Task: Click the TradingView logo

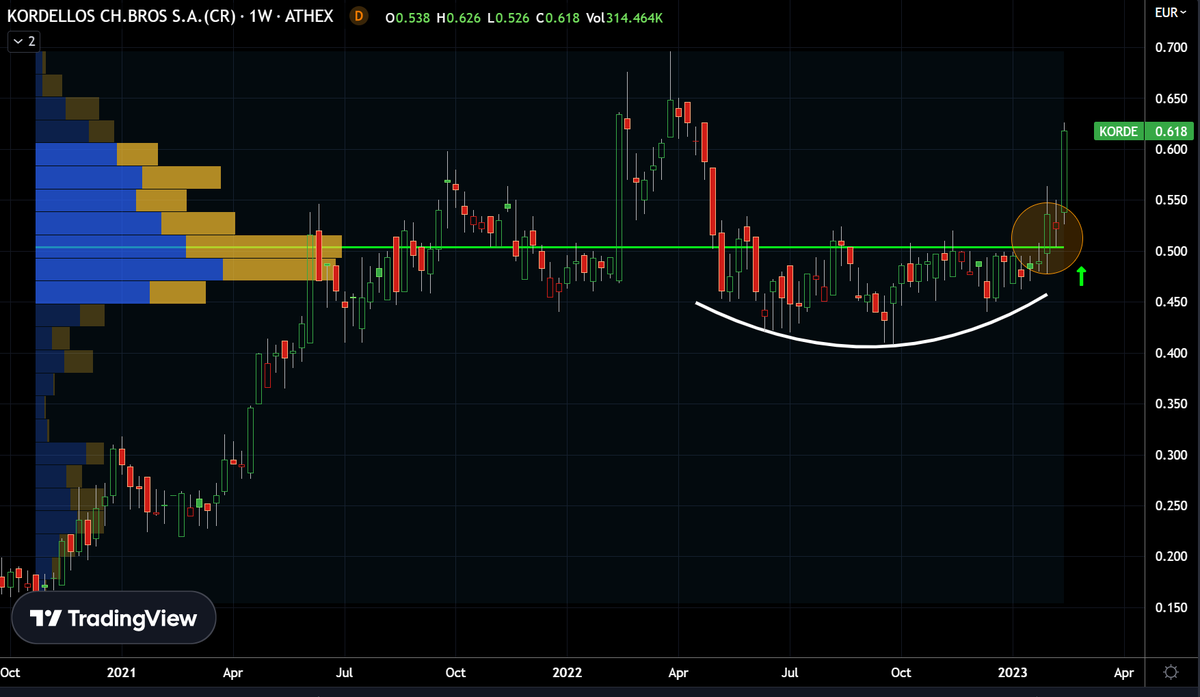Action: point(112,619)
